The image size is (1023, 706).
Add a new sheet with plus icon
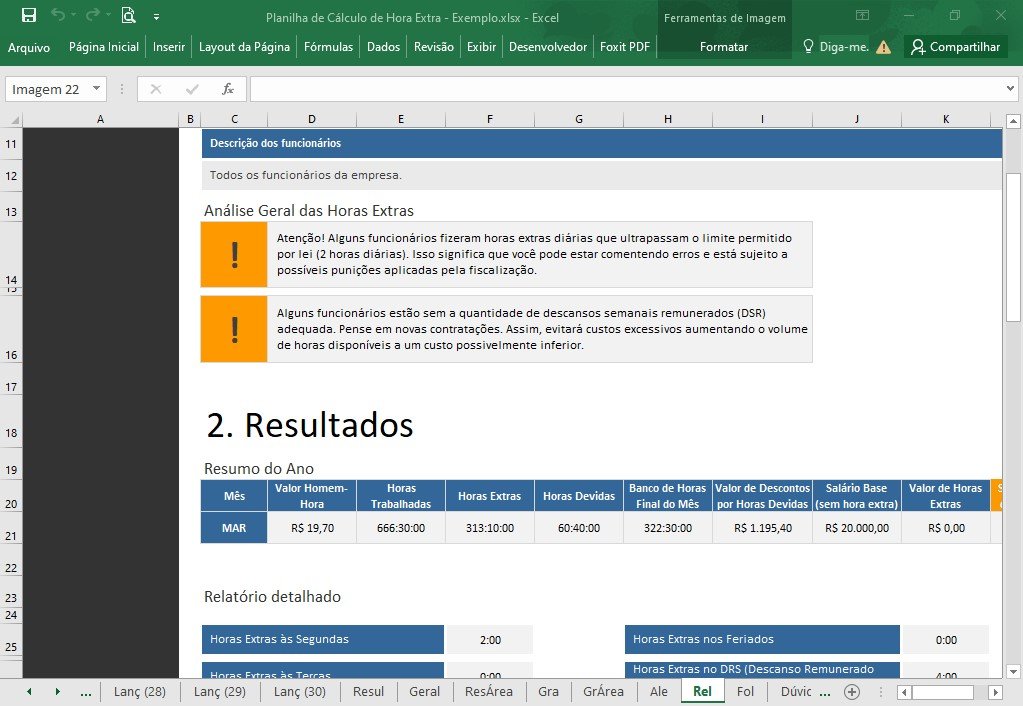point(852,692)
